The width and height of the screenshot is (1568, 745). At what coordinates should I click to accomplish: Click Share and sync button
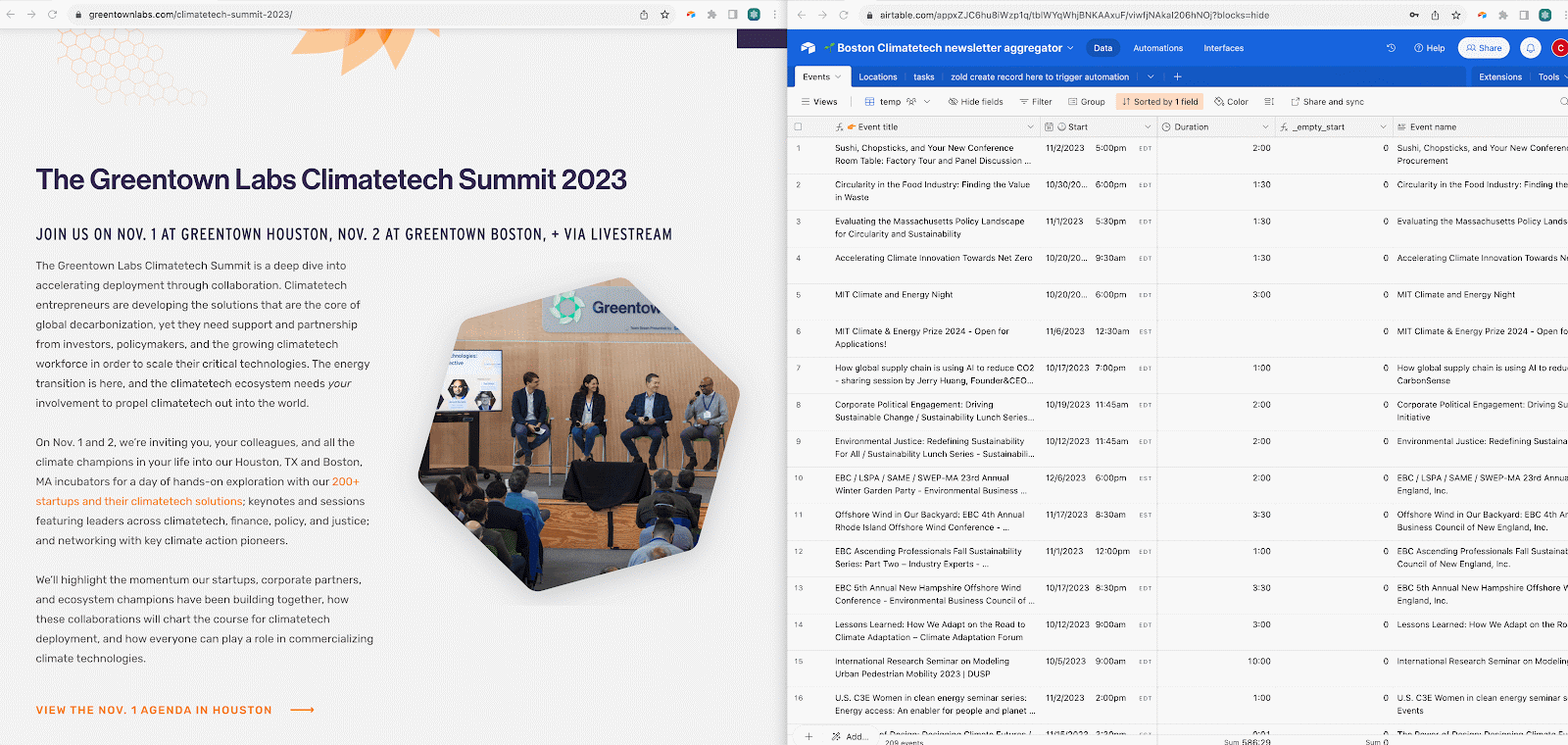pos(1327,102)
